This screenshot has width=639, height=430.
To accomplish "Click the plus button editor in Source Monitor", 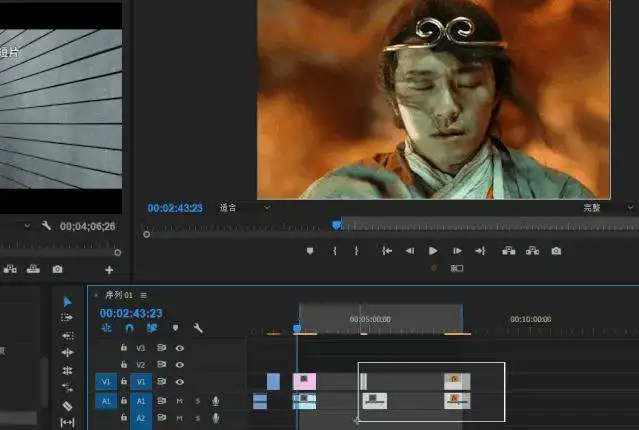I will (x=109, y=270).
